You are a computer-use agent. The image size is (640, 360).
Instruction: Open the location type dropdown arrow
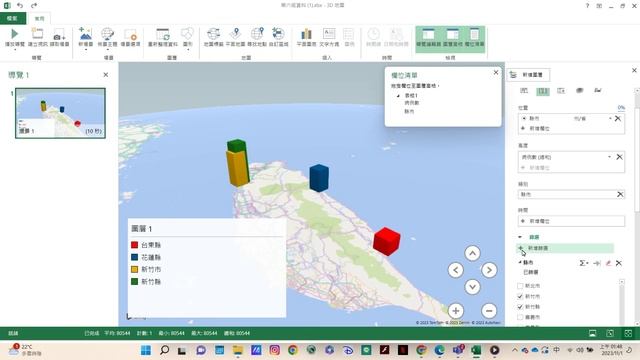[x=610, y=118]
